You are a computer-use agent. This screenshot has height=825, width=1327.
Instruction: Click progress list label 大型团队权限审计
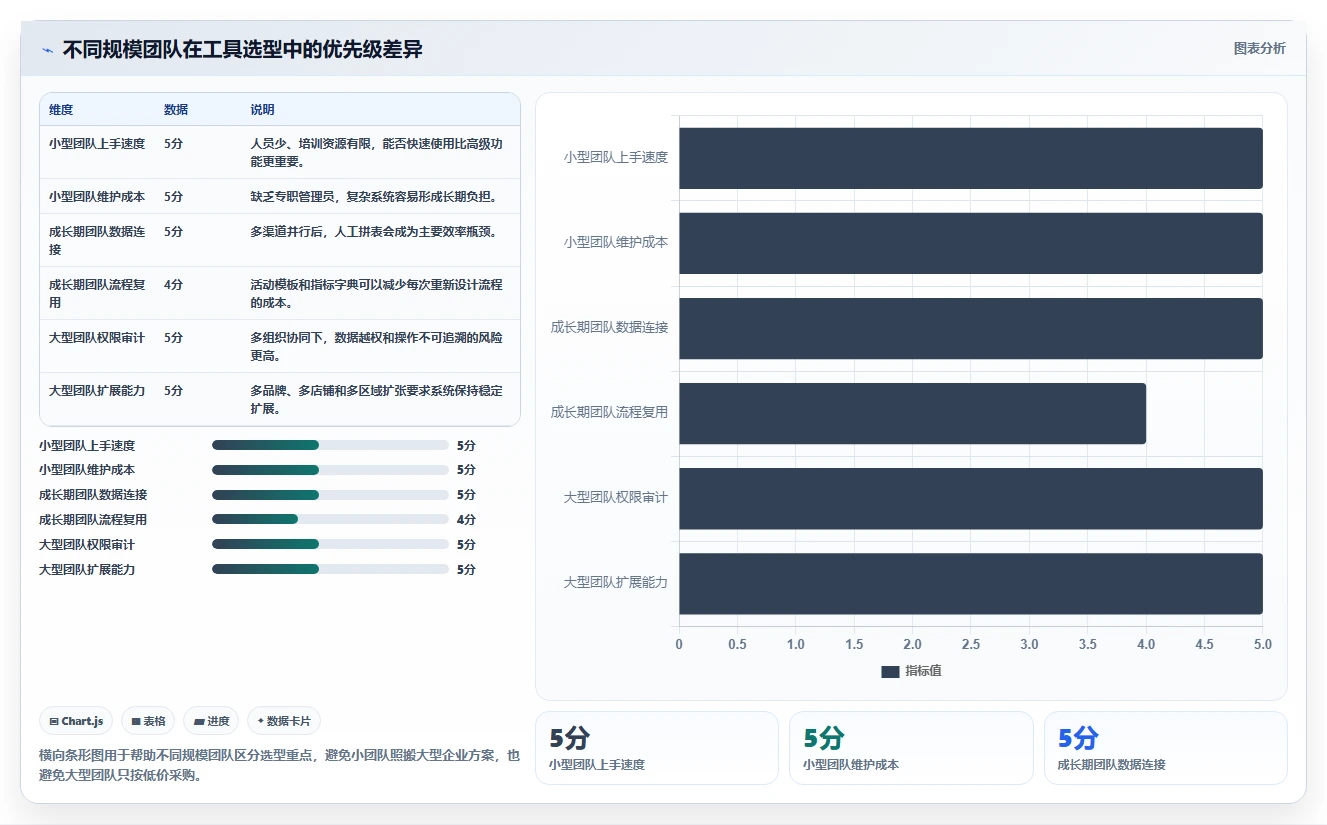[x=87, y=545]
